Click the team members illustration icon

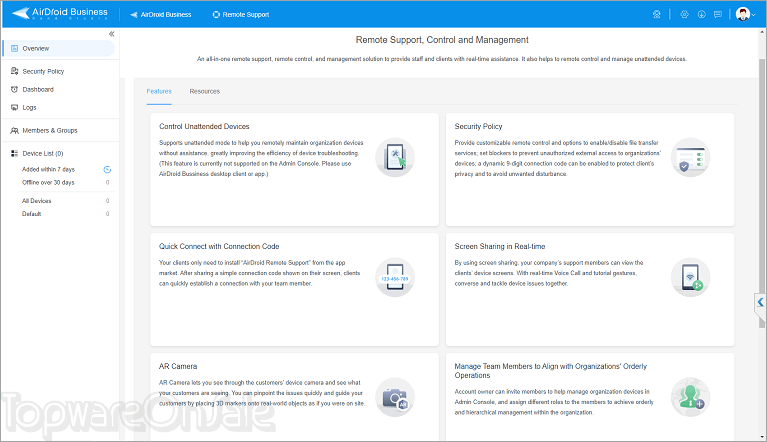690,397
